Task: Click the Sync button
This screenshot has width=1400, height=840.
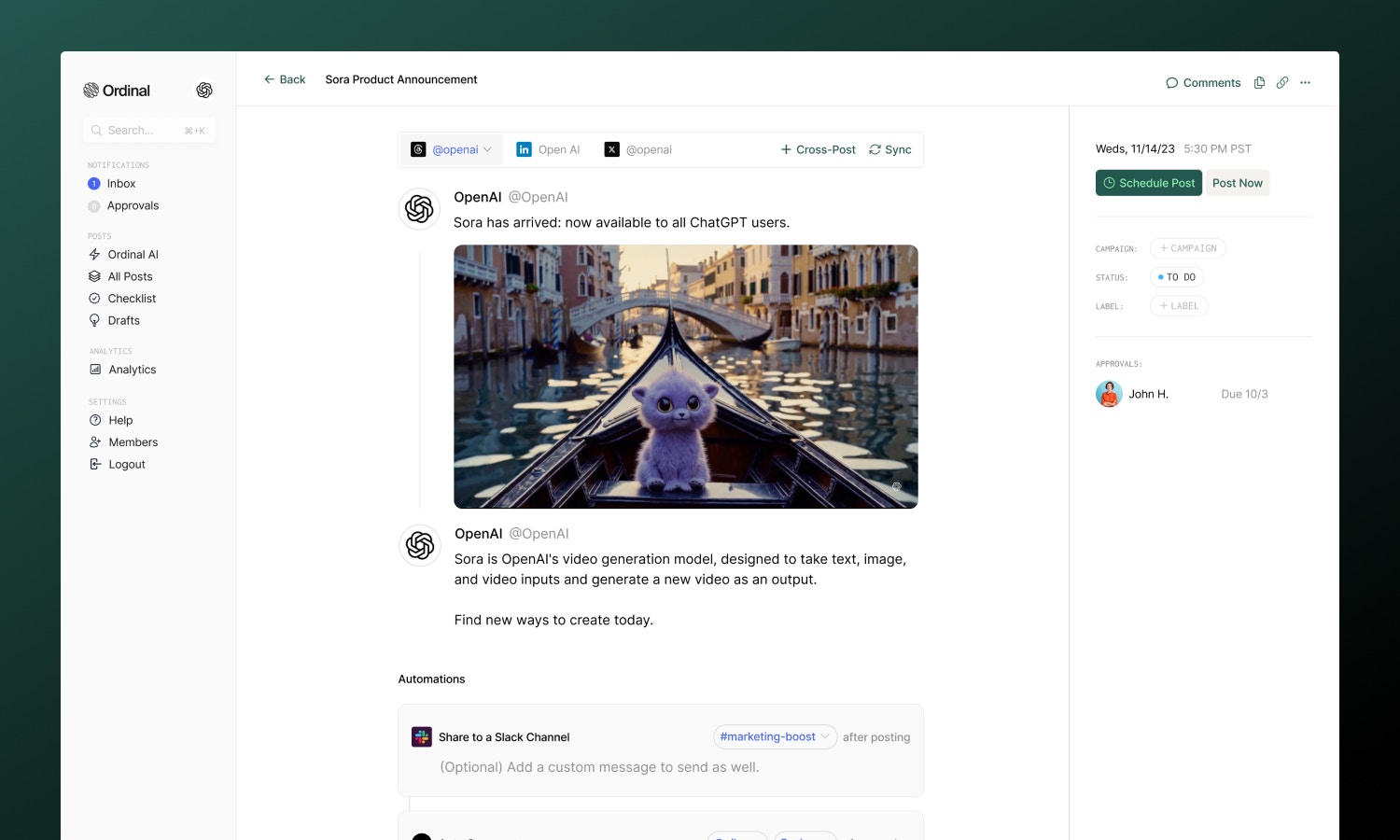Action: 890,149
